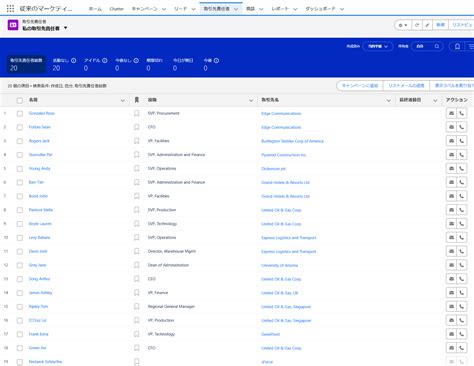Send email to Grey Jane

(451, 265)
